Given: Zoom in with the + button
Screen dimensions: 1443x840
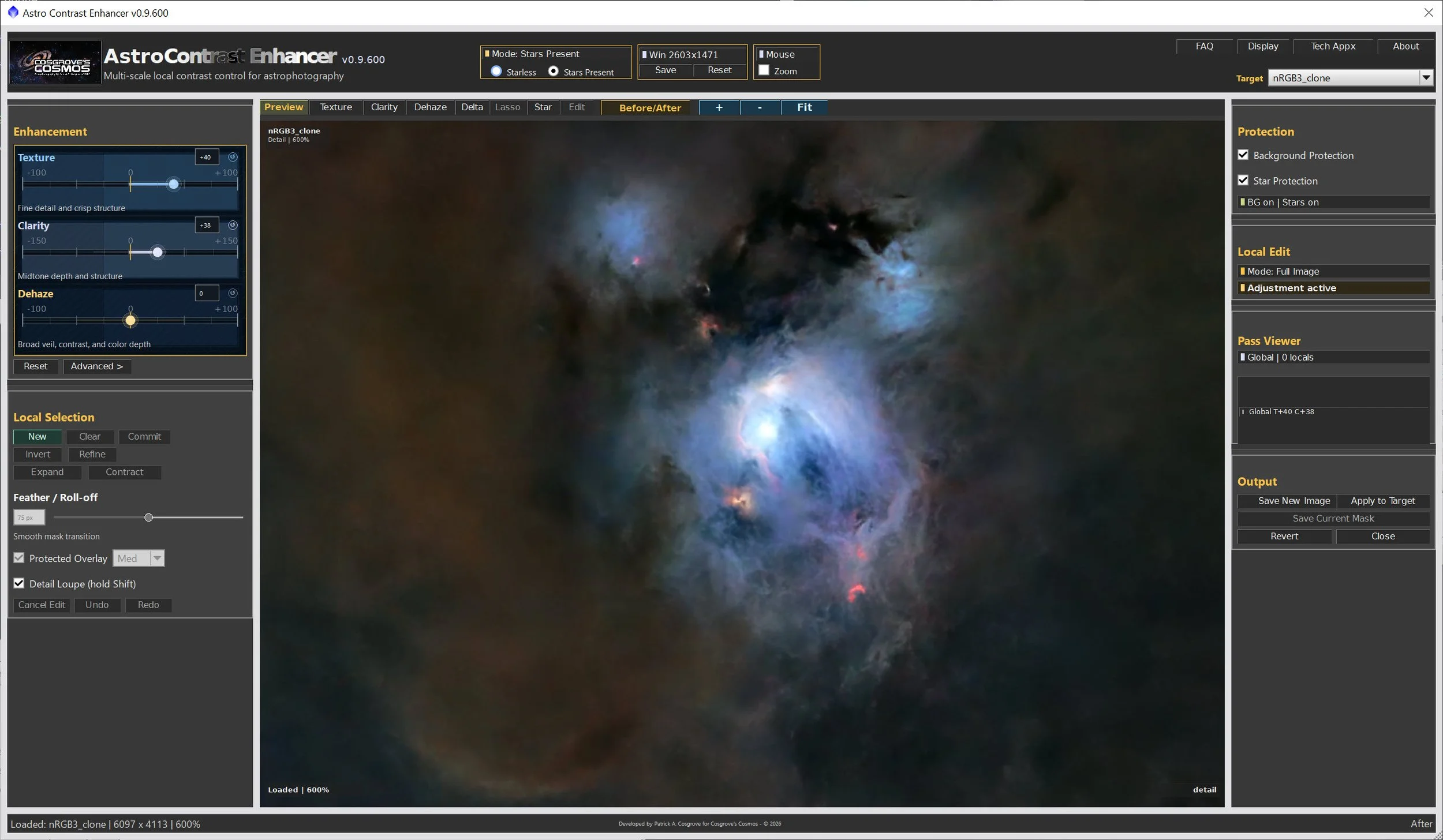Looking at the screenshot, I should click(x=719, y=107).
